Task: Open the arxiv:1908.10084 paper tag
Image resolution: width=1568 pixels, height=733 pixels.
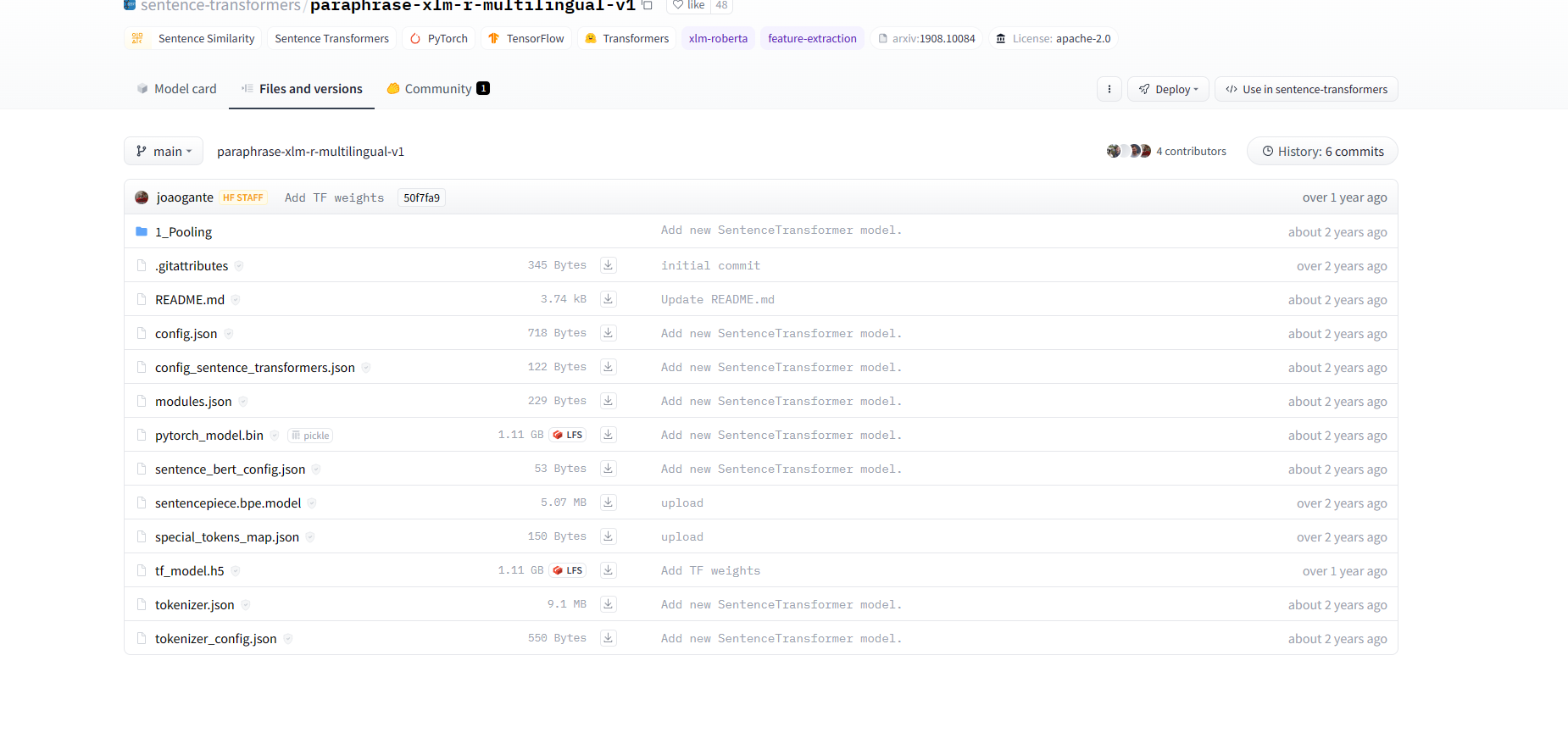Action: (x=926, y=38)
